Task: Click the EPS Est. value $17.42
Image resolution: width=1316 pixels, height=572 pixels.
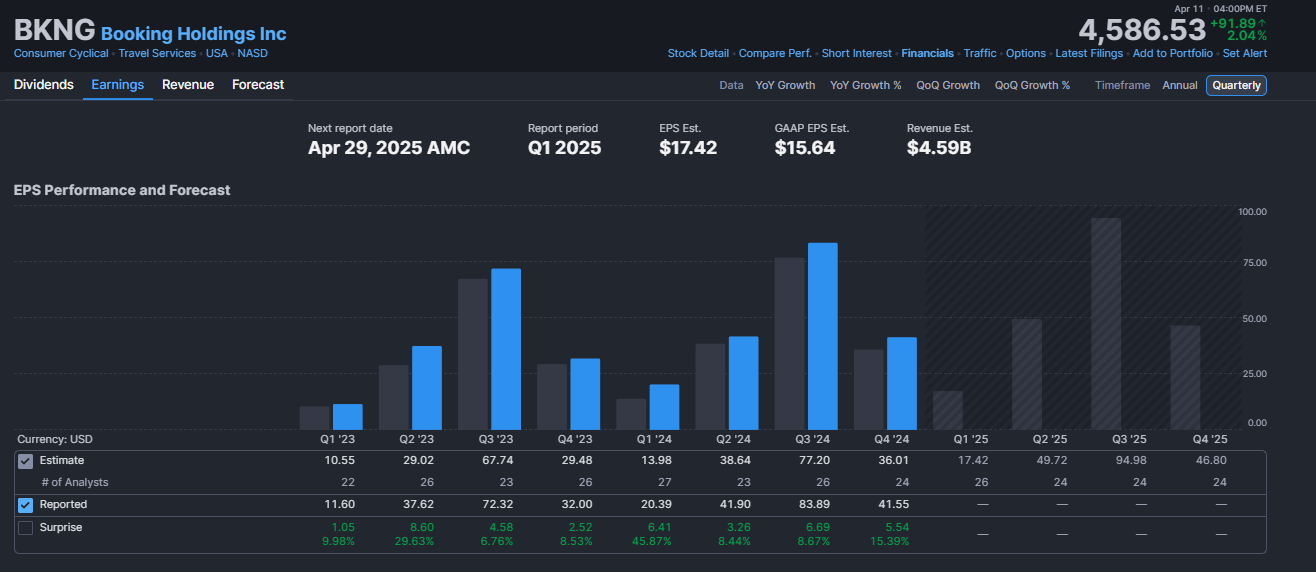Action: pos(688,148)
